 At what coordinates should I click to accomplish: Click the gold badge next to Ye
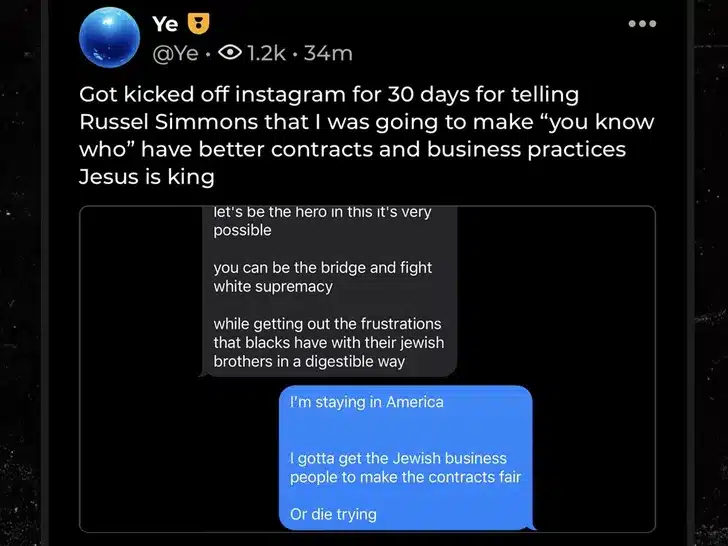coord(199,24)
